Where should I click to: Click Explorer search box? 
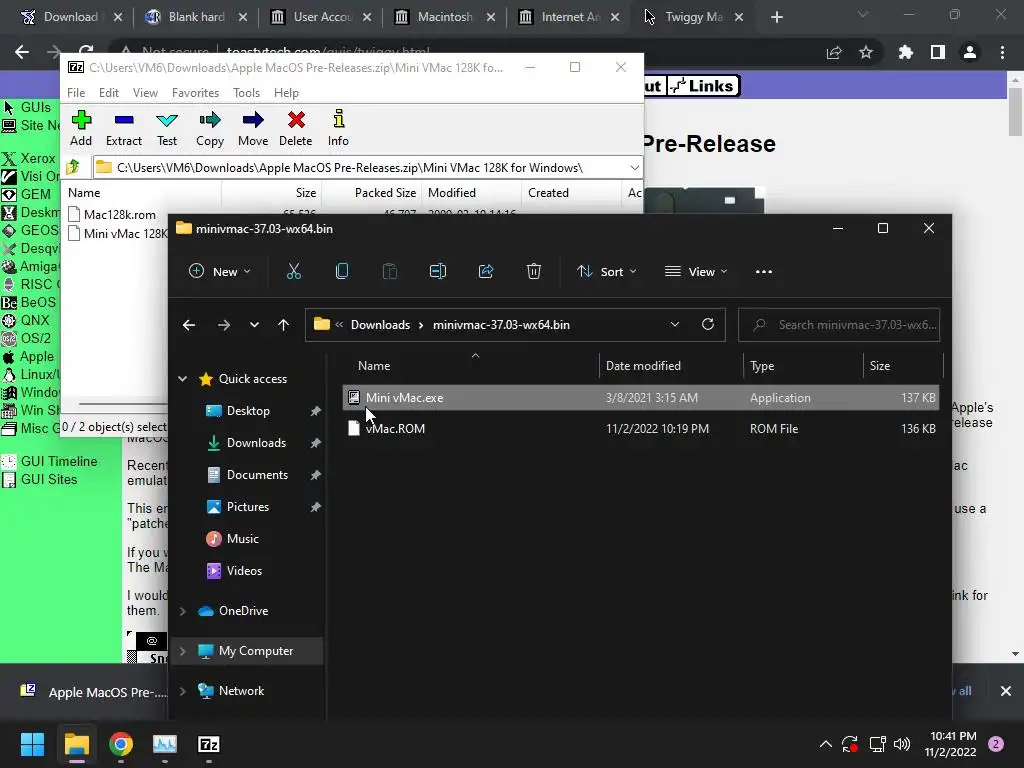[839, 325]
